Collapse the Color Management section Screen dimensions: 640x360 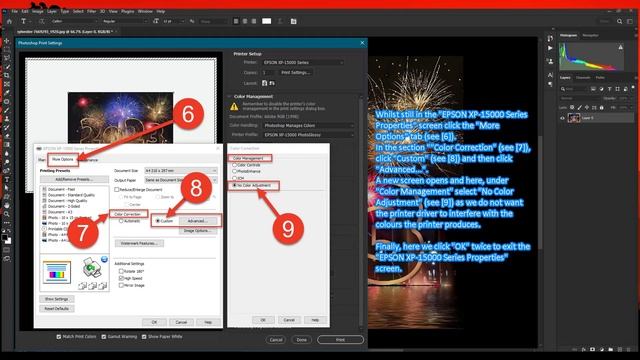(x=229, y=97)
